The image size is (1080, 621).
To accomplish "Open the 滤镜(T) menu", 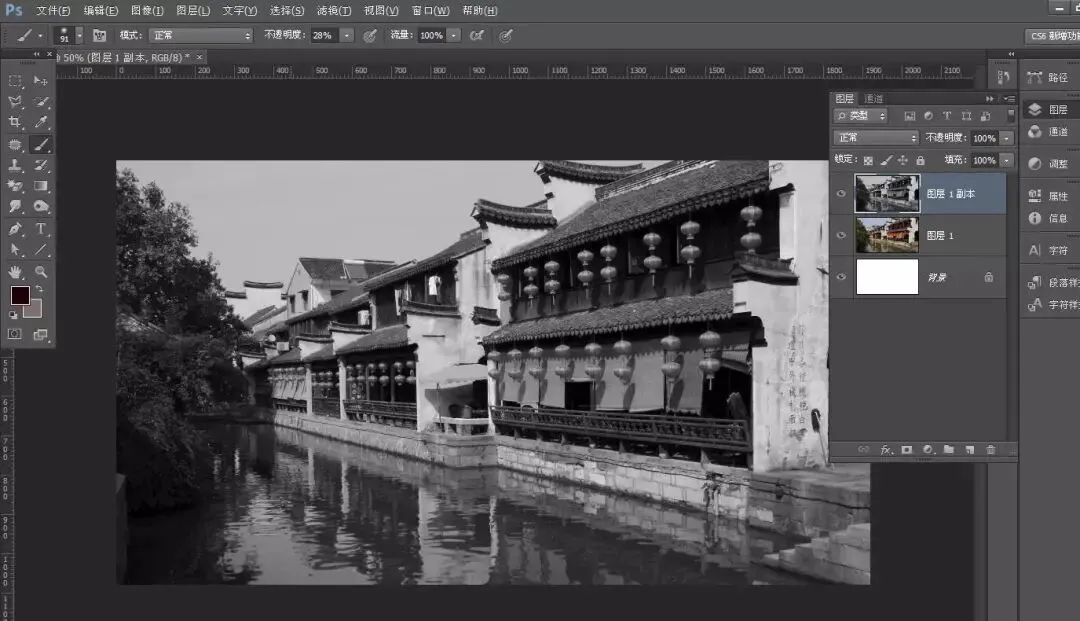I will 333,10.
